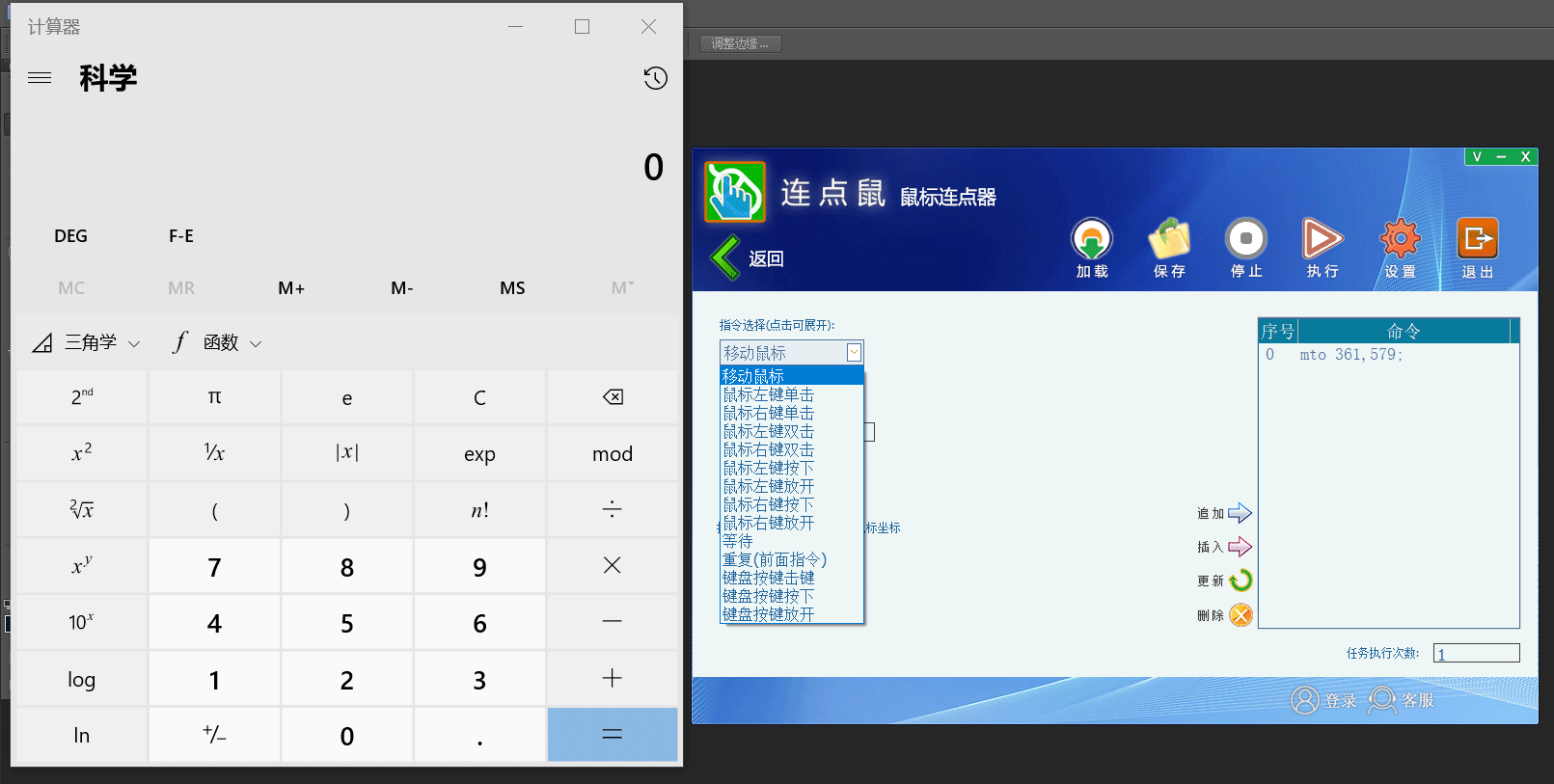
Task: Click the backspace key in calculator
Action: point(613,397)
